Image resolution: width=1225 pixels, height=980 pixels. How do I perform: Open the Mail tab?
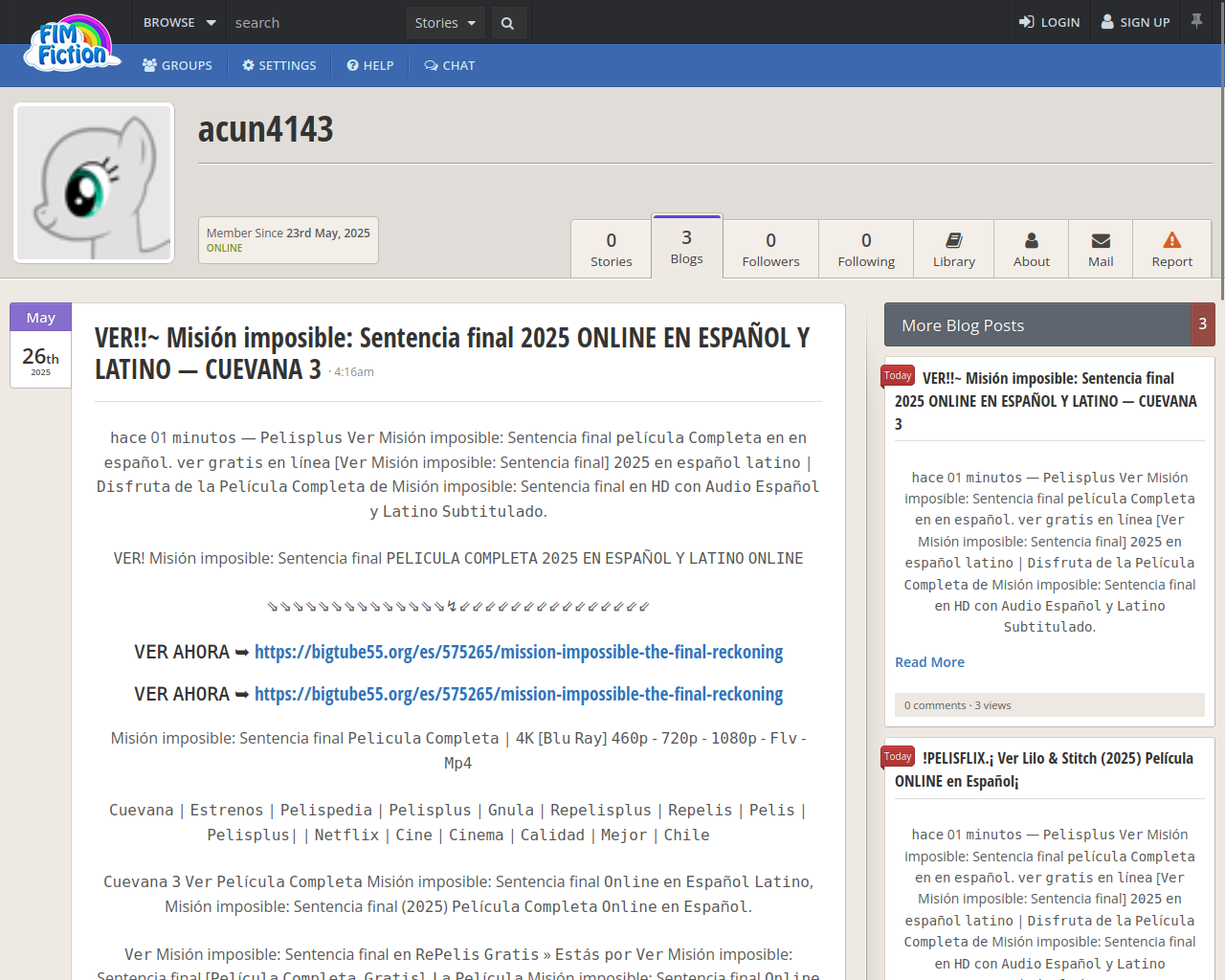coord(1101,249)
